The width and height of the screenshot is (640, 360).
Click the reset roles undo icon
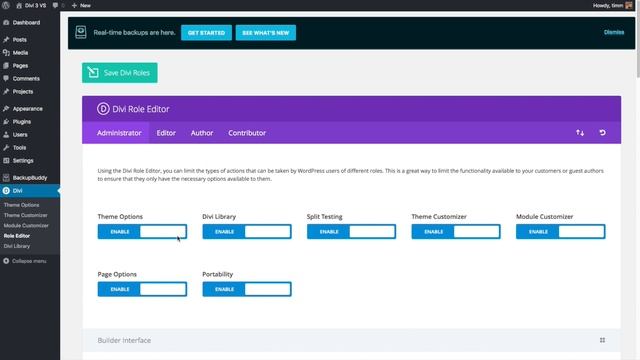pos(602,133)
